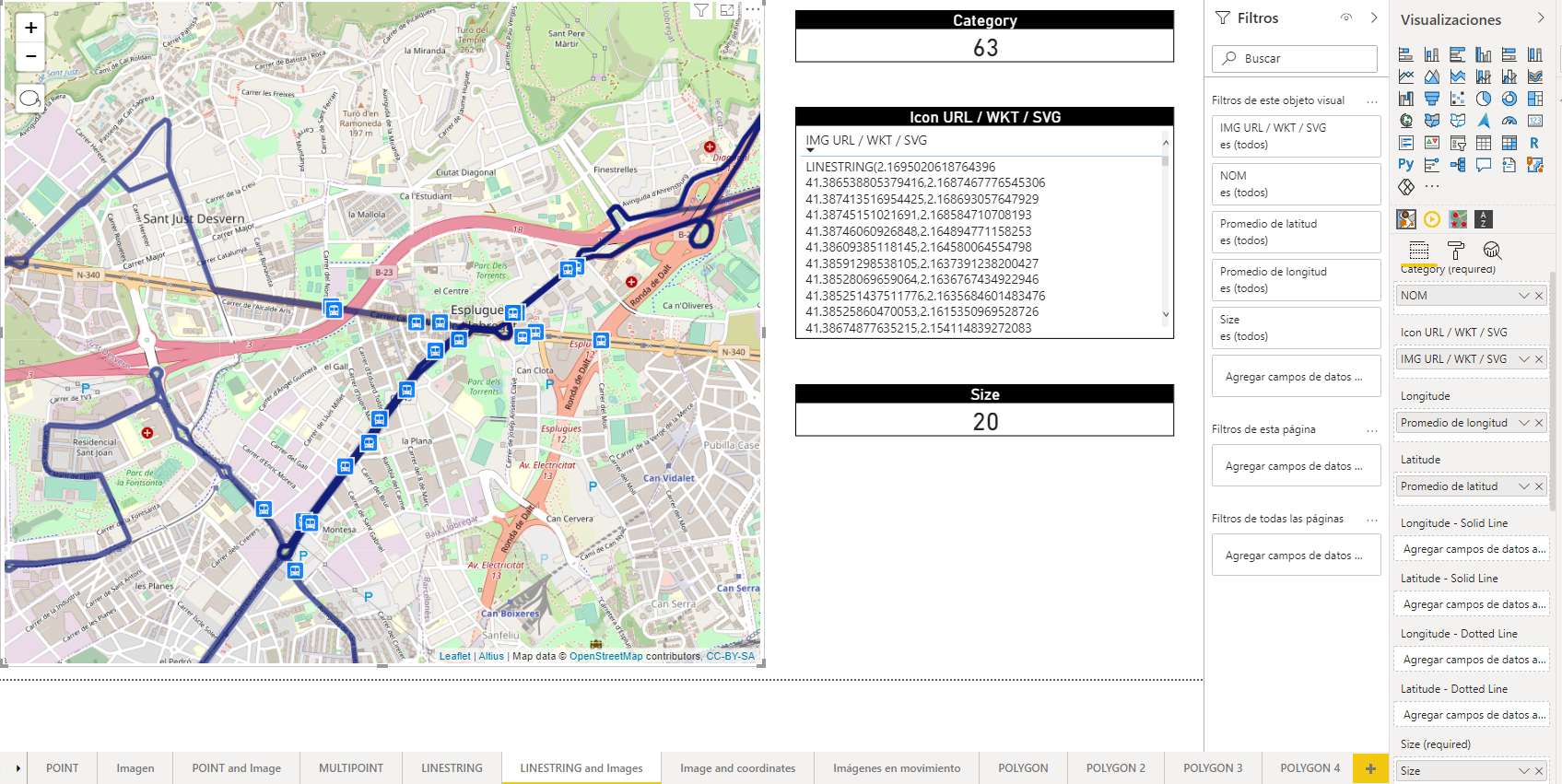Open the MULTIPOINT page tab

350,768
